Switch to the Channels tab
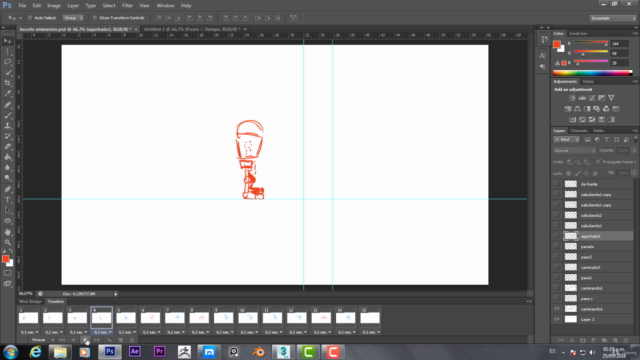Viewport: 640px width, 360px height. pyautogui.click(x=579, y=131)
